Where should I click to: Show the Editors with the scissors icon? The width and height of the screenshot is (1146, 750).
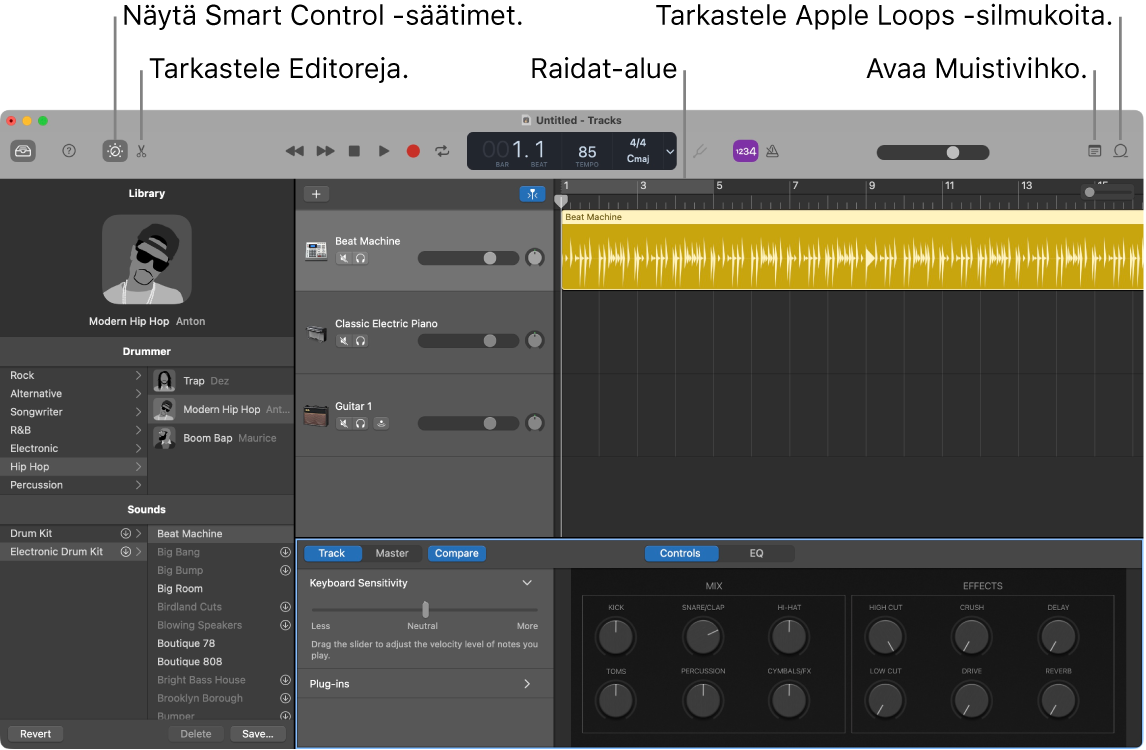(x=141, y=151)
